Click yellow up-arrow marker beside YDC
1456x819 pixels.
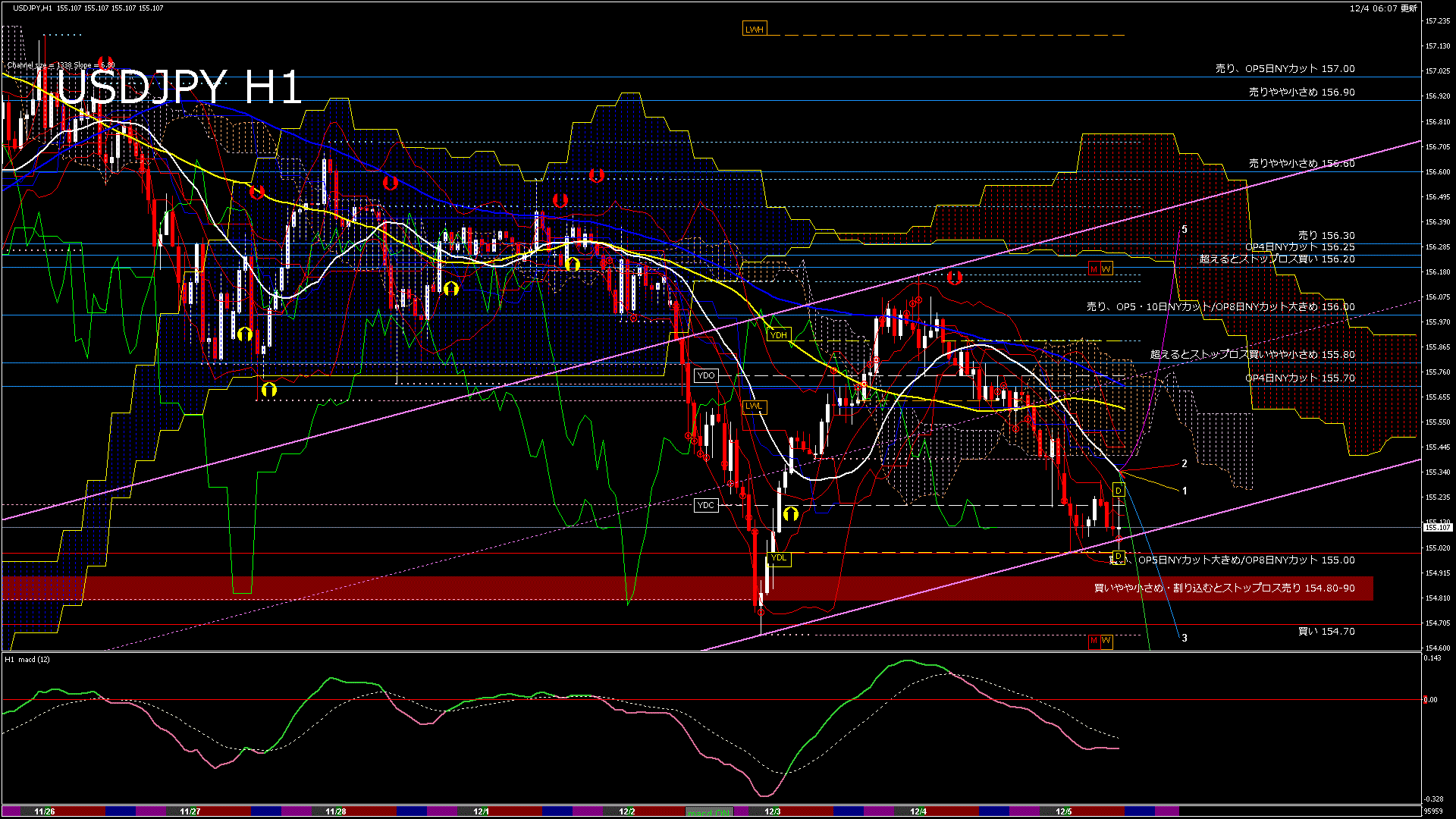791,514
